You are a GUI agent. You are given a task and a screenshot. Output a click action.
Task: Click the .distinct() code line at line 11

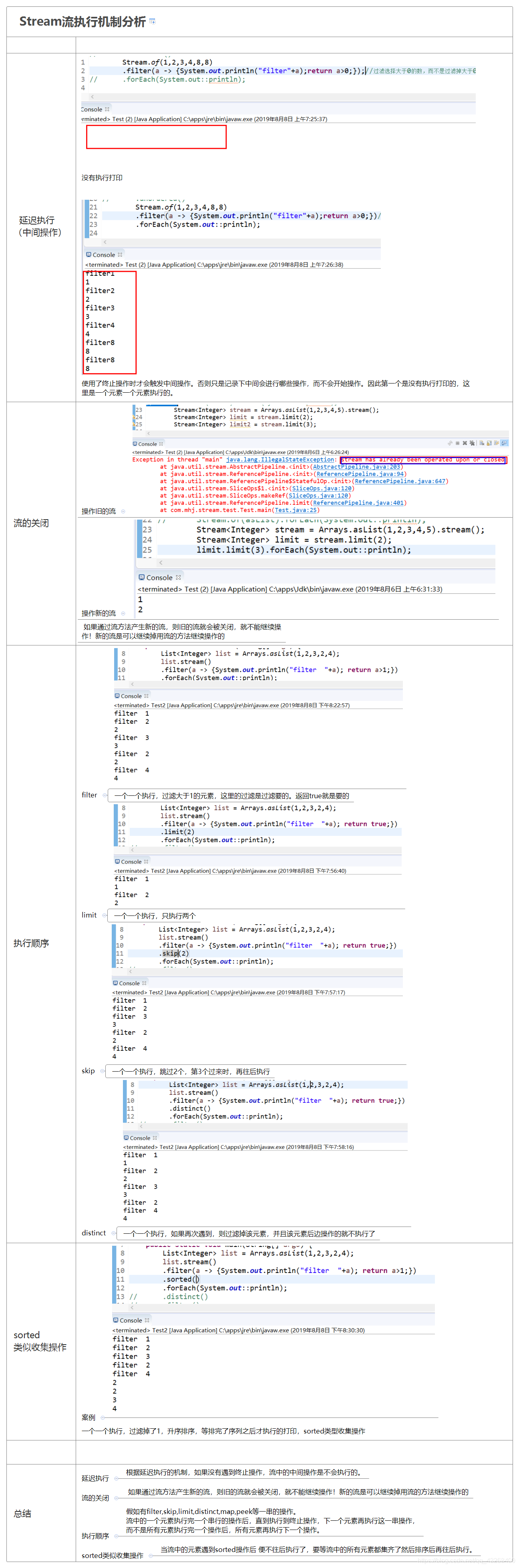coord(190,1108)
